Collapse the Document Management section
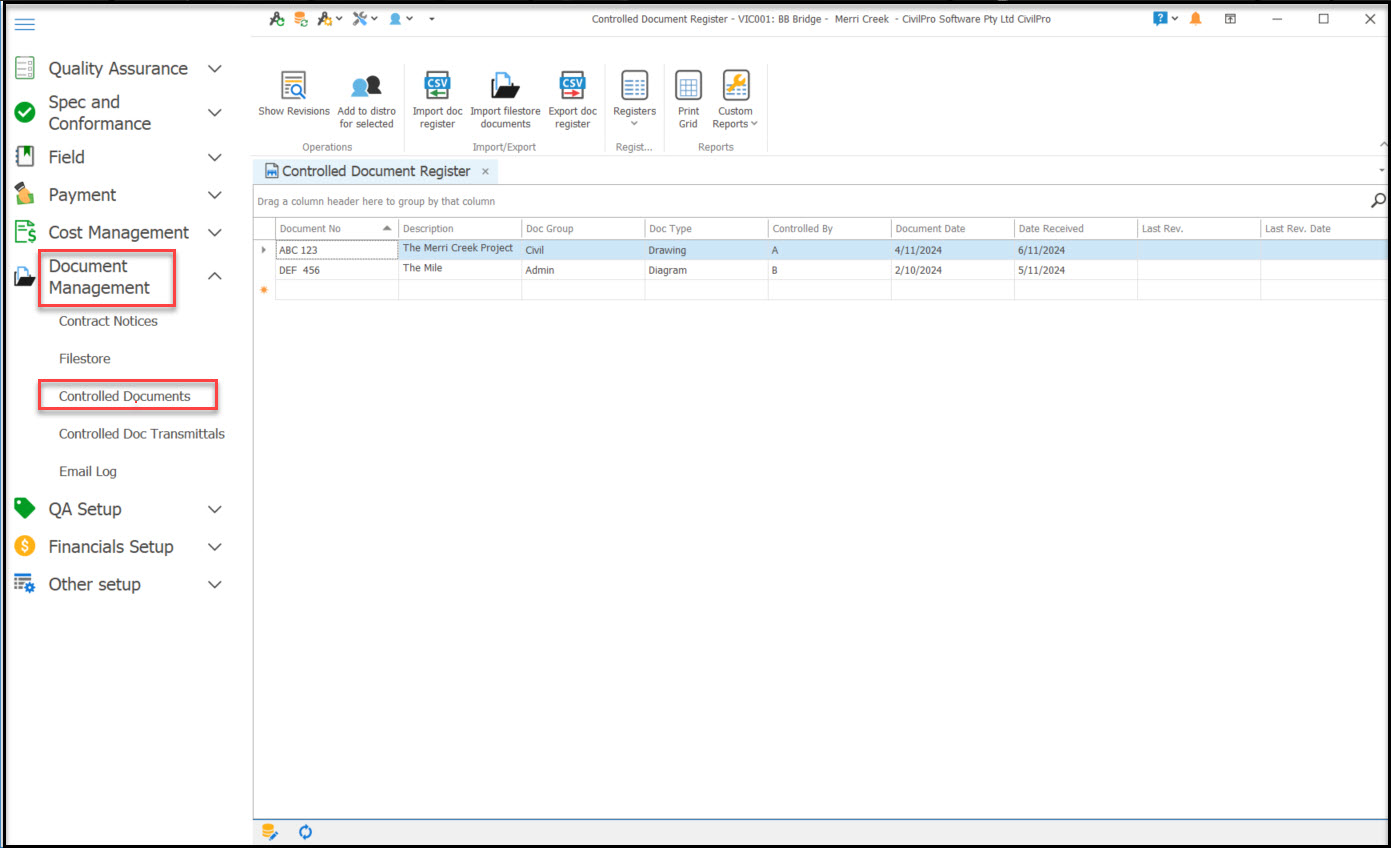This screenshot has width=1391, height=848. (x=214, y=277)
